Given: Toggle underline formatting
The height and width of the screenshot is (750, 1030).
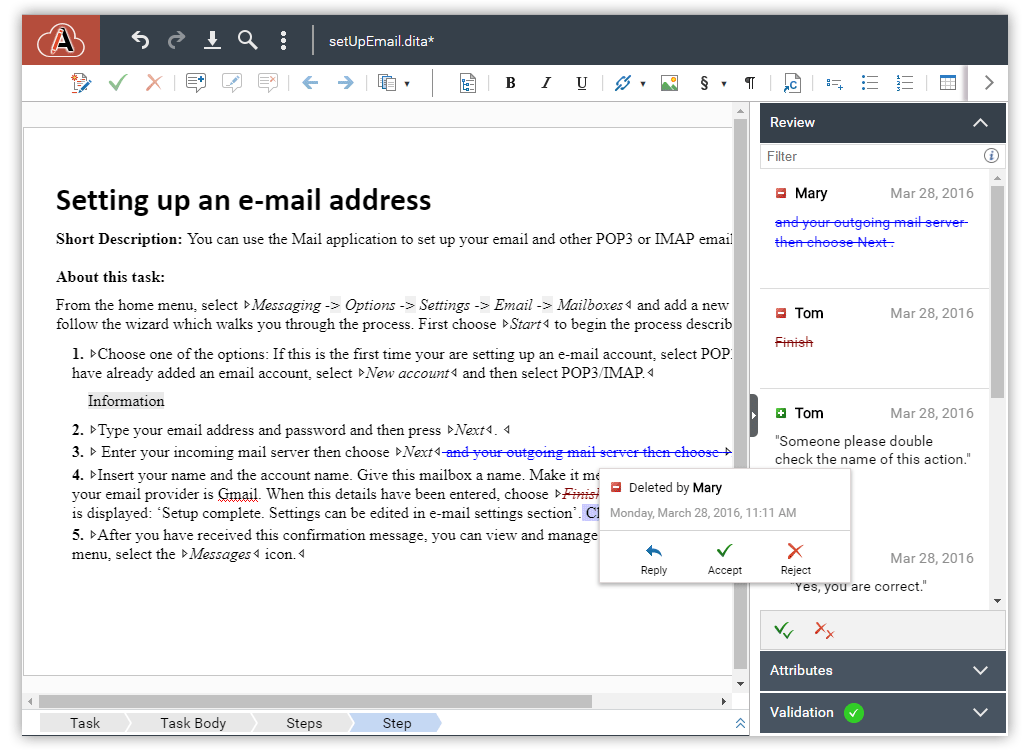Looking at the screenshot, I should tap(581, 83).
